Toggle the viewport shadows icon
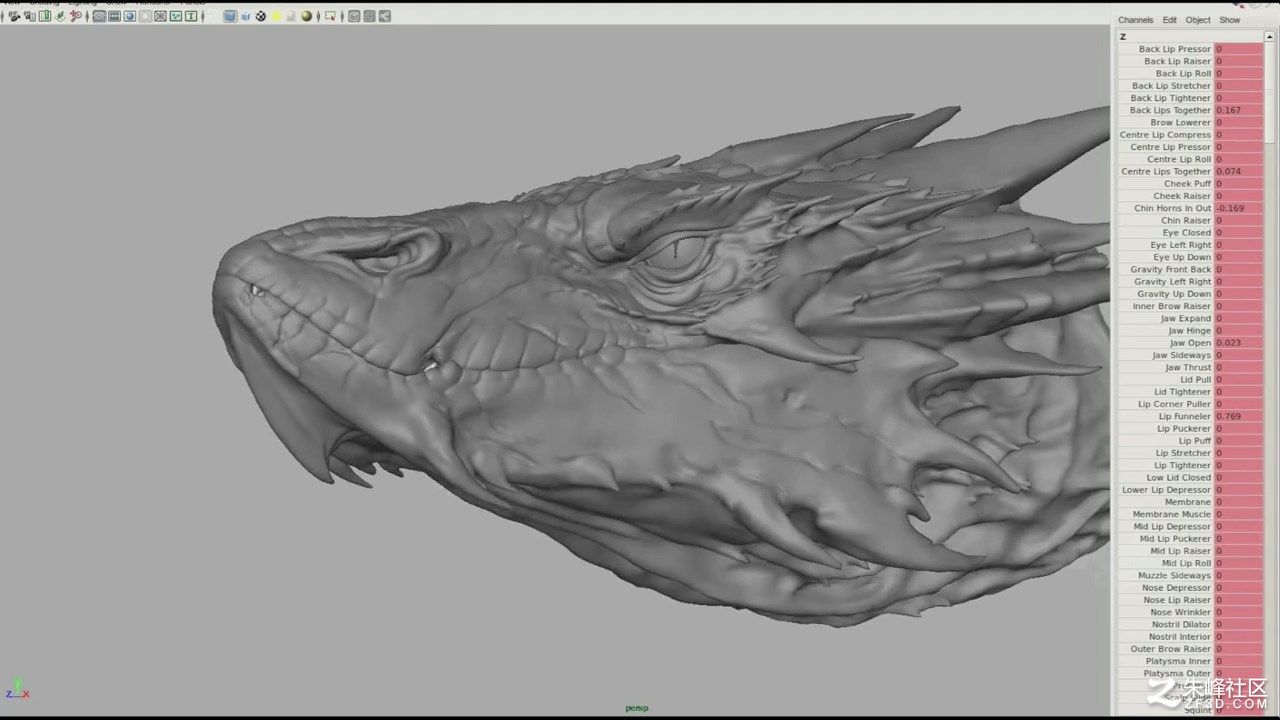 point(291,16)
